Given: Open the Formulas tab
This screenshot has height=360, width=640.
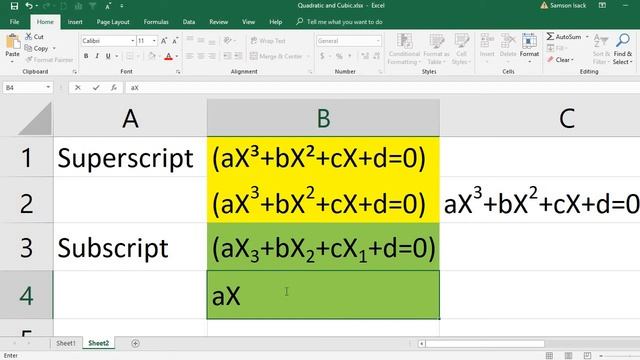Looking at the screenshot, I should click(156, 22).
